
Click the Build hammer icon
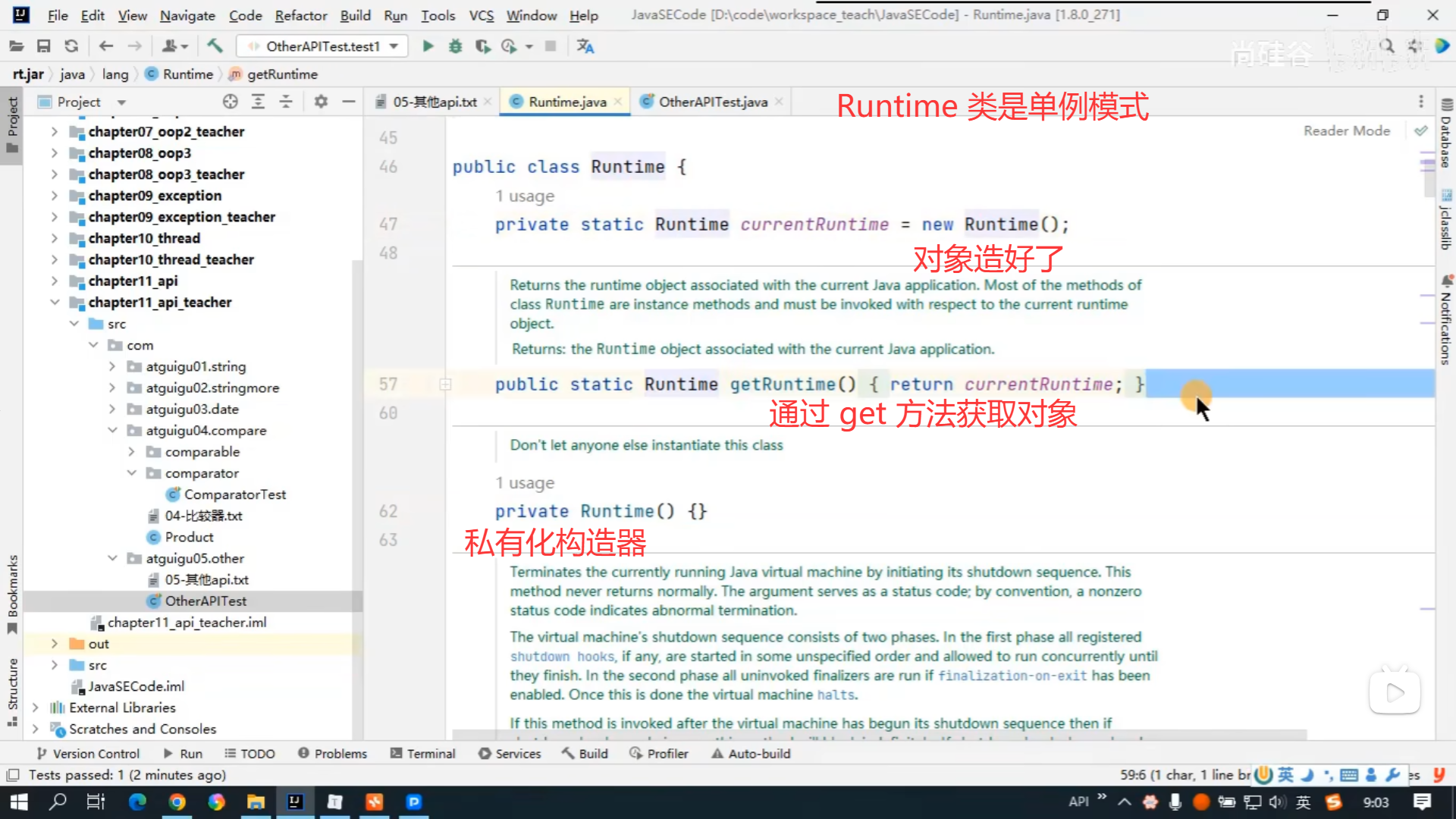[215, 46]
